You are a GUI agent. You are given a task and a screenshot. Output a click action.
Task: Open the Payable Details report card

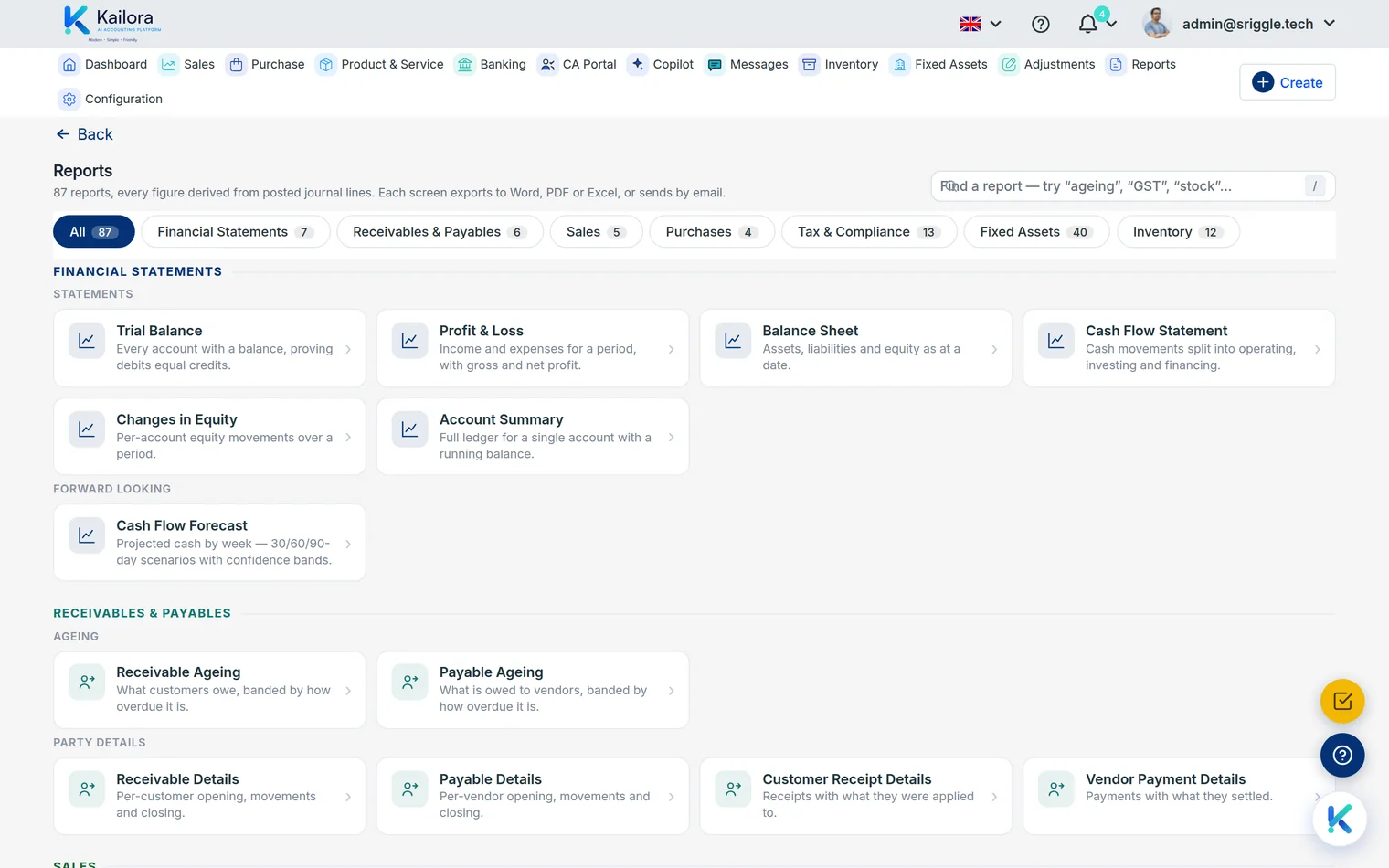tap(533, 796)
